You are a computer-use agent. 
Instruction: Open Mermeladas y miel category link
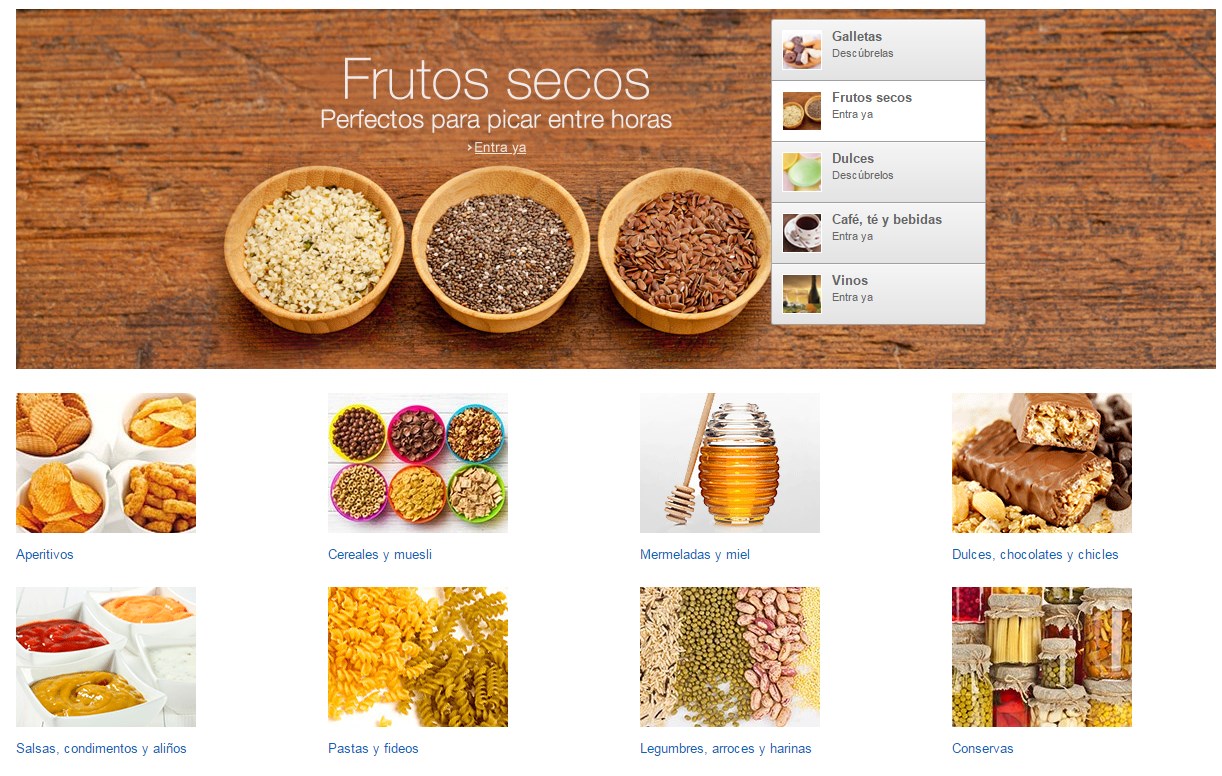tap(695, 555)
